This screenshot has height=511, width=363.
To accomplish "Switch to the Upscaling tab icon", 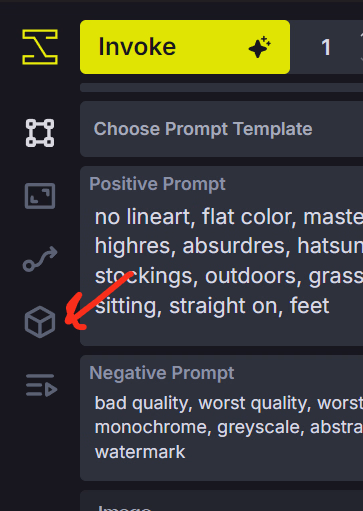I will tap(40, 196).
